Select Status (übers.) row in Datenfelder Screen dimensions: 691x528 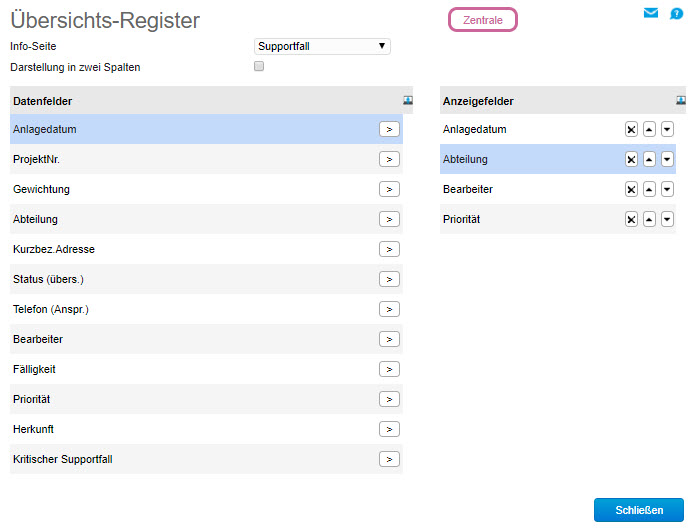206,279
